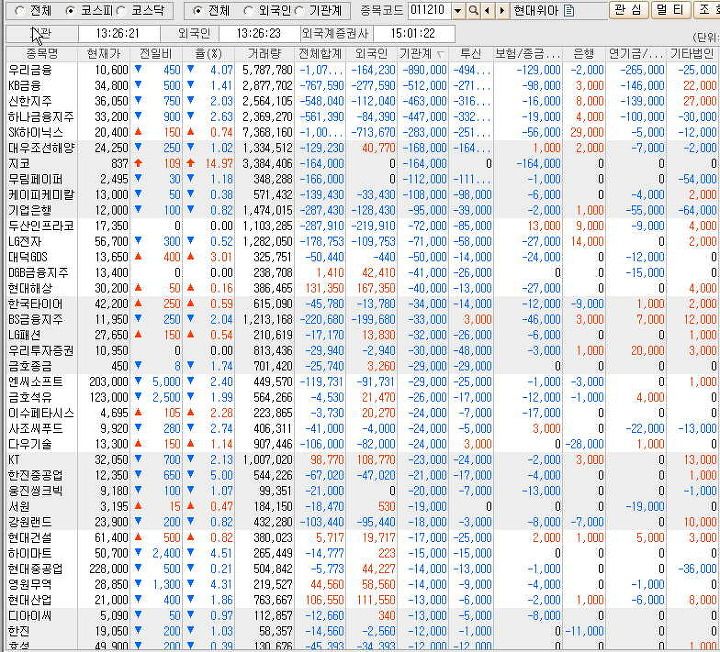720x652 pixels.
Task: Go to next stock with right arrow
Action: (502, 10)
